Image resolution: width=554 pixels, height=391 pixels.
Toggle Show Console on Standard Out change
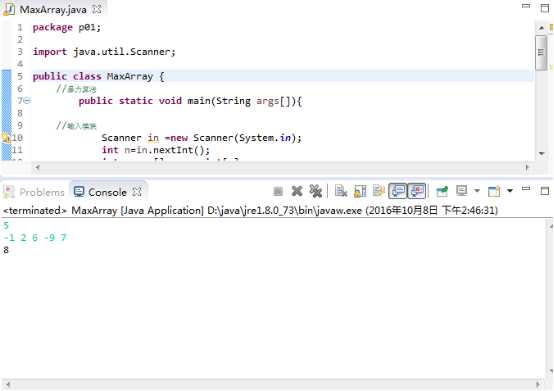[398, 191]
